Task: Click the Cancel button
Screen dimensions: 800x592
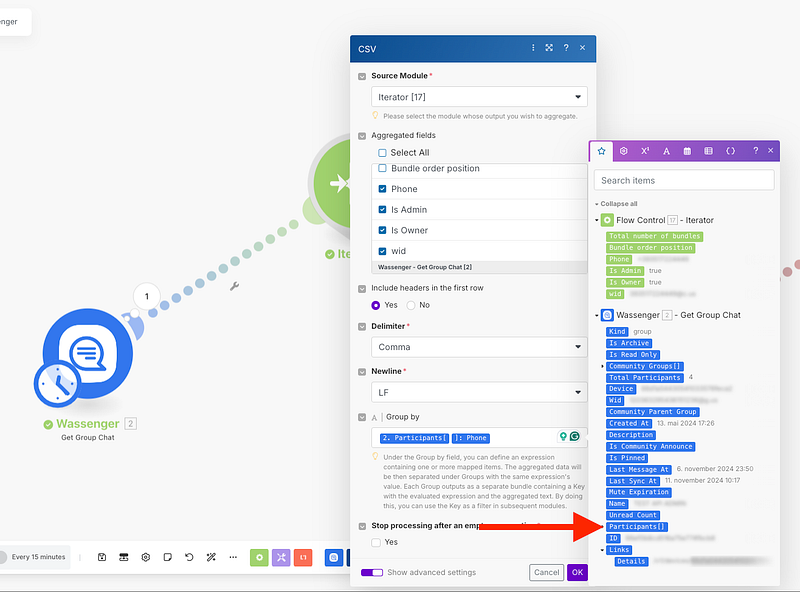Action: pos(546,572)
